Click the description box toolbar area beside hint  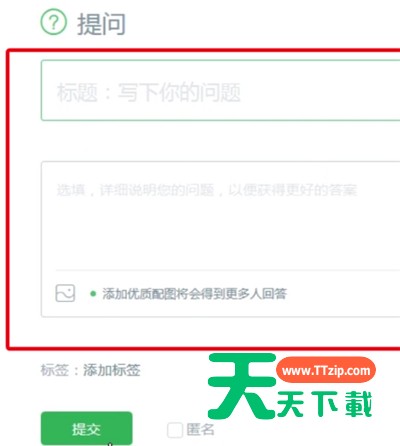(343, 294)
